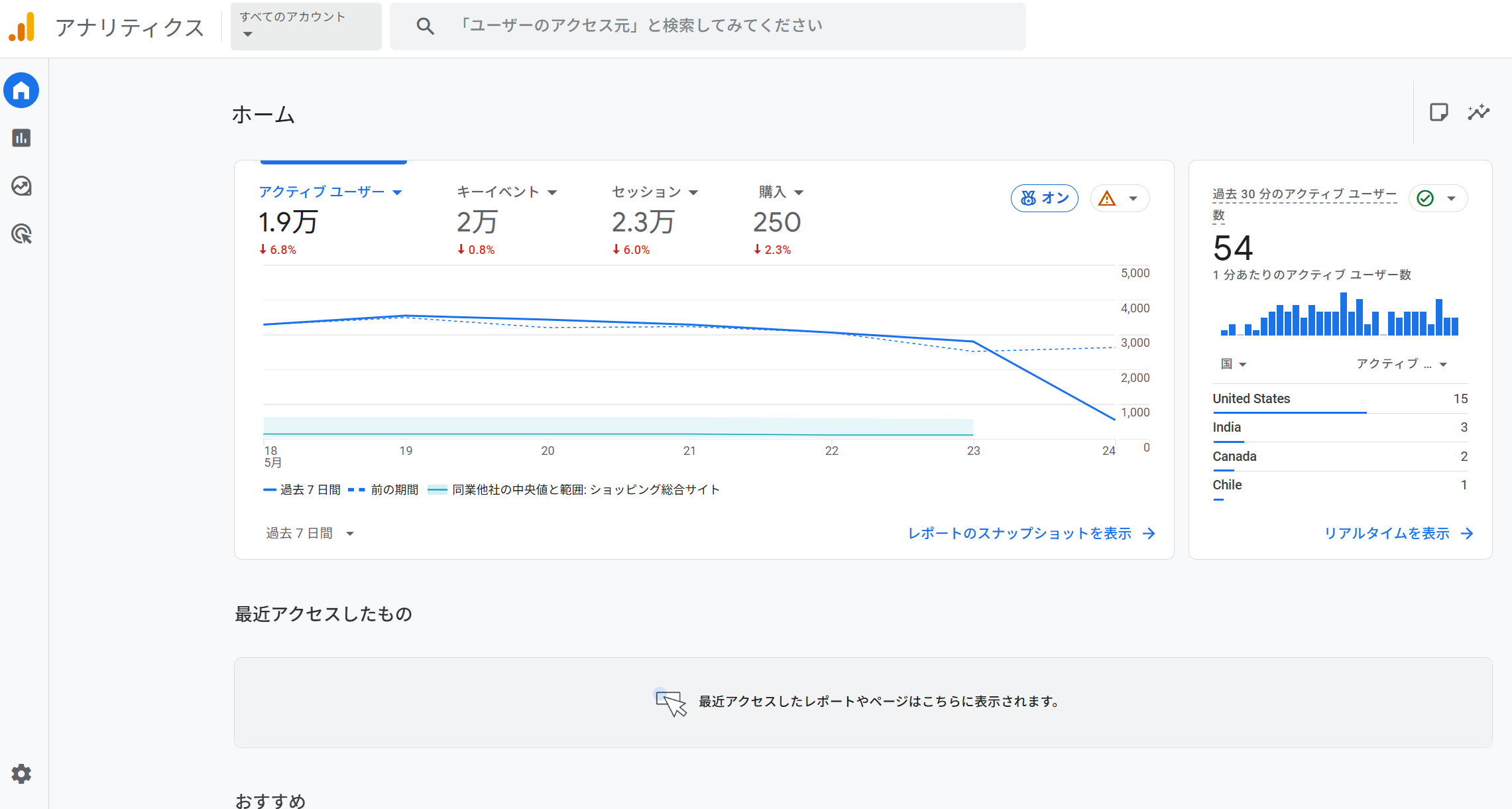Click the green checkmark data quality icon

1425,198
